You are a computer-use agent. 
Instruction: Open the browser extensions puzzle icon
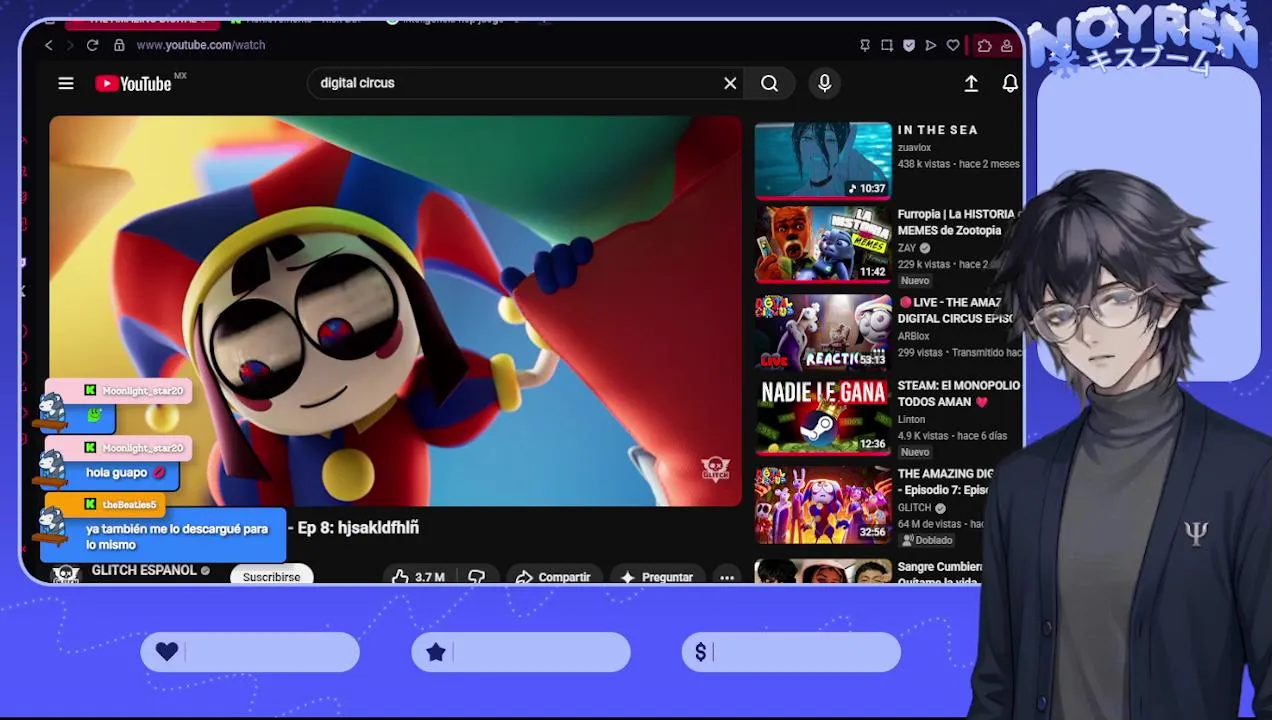click(985, 45)
